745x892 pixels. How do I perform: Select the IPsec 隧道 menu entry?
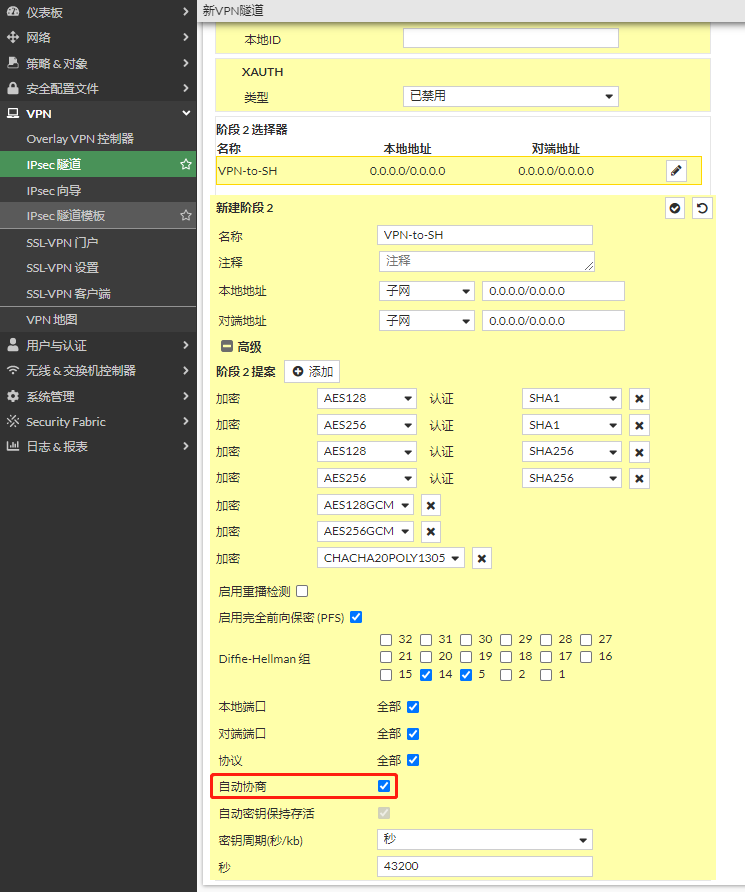click(98, 164)
